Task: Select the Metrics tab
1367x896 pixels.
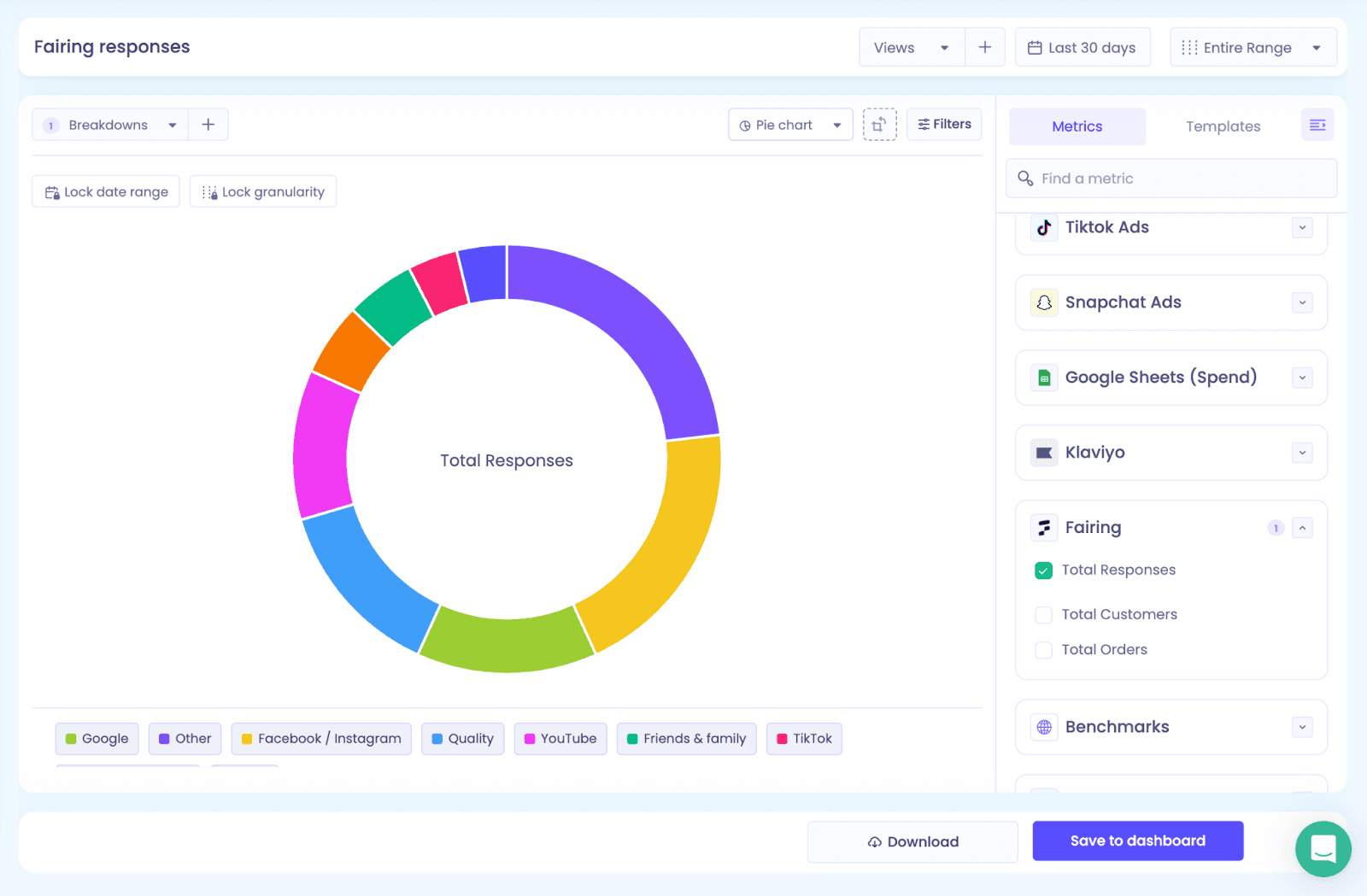Action: (1077, 126)
